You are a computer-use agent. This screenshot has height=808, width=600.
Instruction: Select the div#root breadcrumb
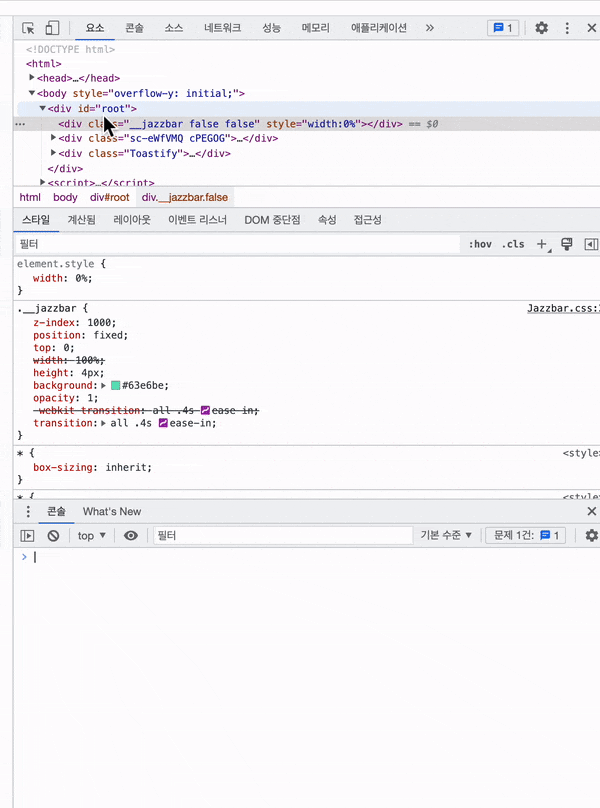coord(110,197)
